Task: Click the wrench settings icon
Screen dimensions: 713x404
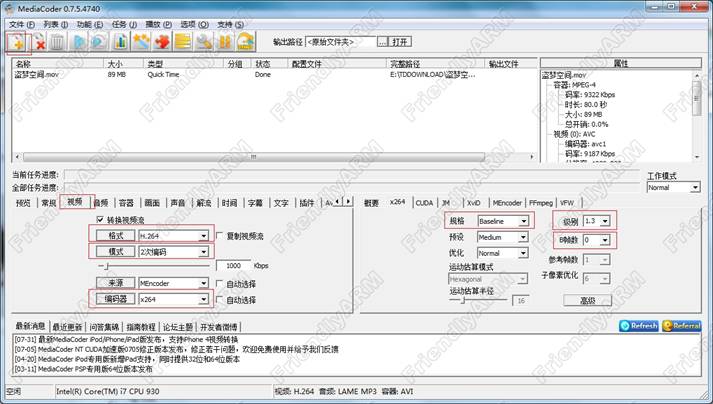Action: coord(204,43)
